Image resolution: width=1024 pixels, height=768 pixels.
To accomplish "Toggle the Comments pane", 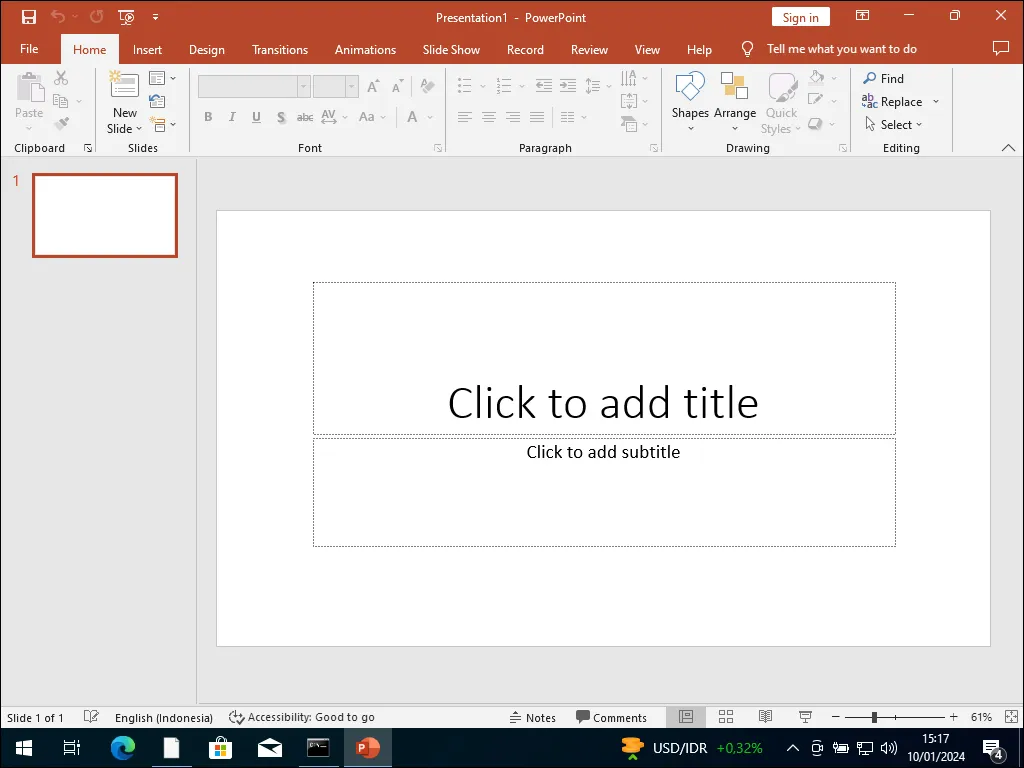I will [x=611, y=717].
